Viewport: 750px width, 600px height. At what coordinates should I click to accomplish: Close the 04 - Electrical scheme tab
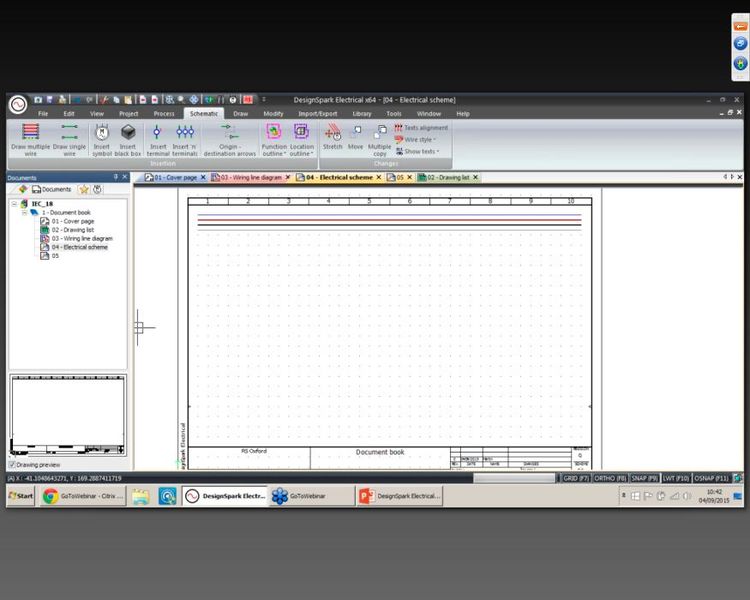tap(379, 178)
